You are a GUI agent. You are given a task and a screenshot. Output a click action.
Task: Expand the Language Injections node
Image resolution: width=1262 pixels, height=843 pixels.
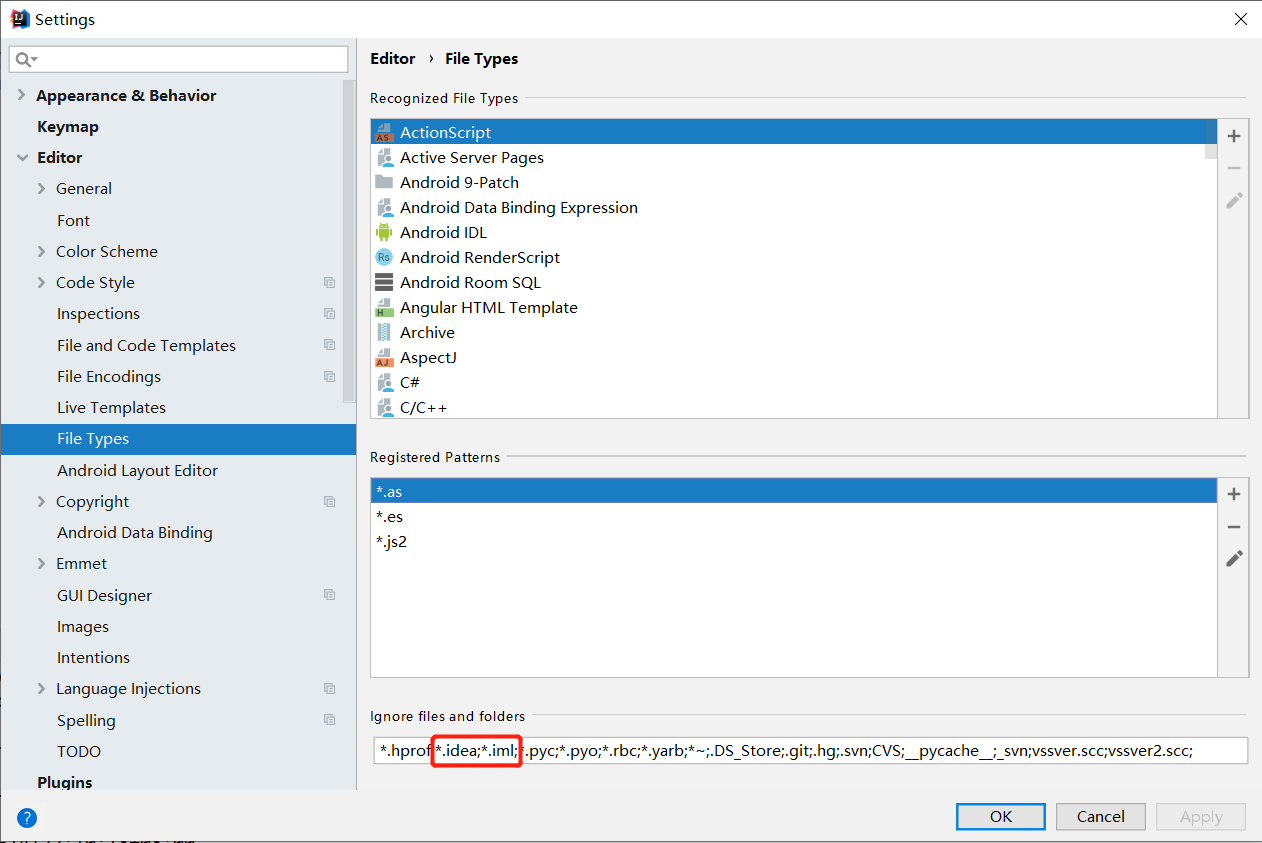tap(41, 689)
